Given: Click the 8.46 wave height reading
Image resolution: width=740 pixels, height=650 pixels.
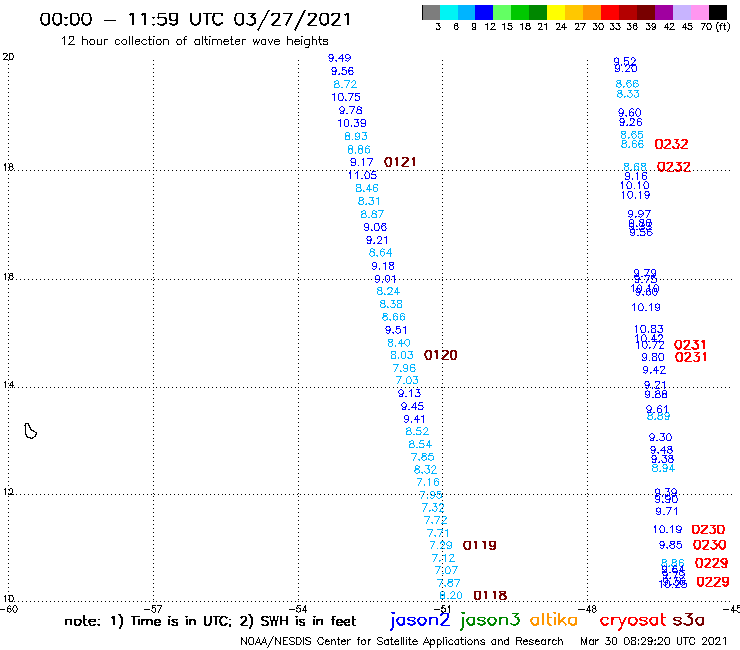Looking at the screenshot, I should coord(367,188).
